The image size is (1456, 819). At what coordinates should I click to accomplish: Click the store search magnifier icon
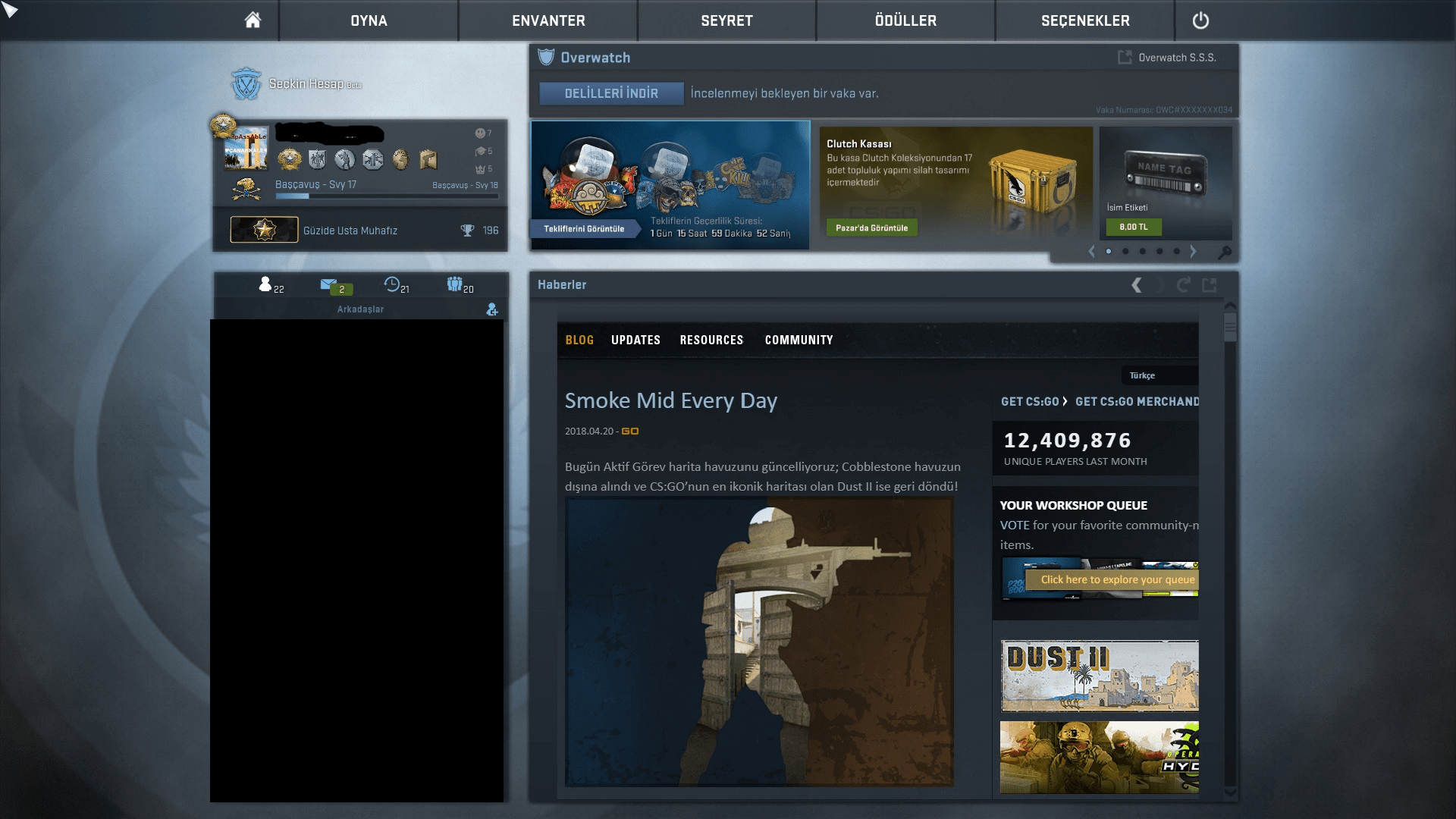pyautogui.click(x=1224, y=252)
